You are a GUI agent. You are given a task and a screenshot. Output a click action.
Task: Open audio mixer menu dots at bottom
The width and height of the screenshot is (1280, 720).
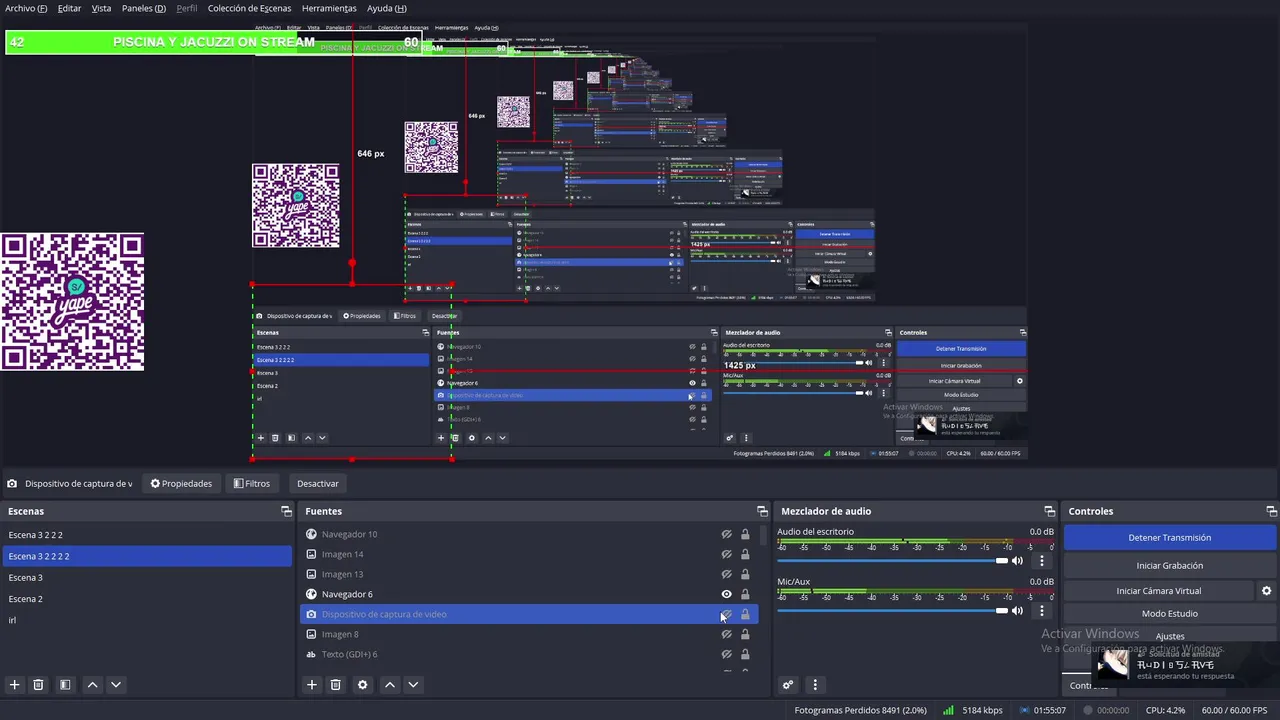(x=815, y=685)
